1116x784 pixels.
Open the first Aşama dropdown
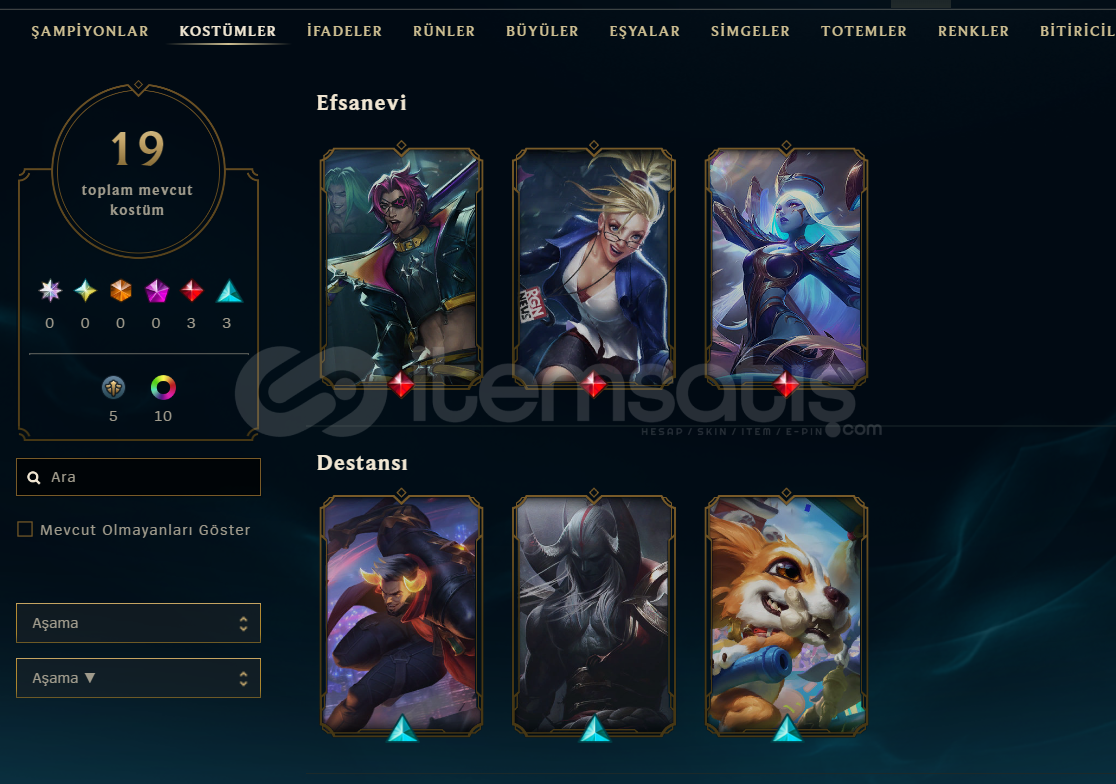tap(138, 623)
